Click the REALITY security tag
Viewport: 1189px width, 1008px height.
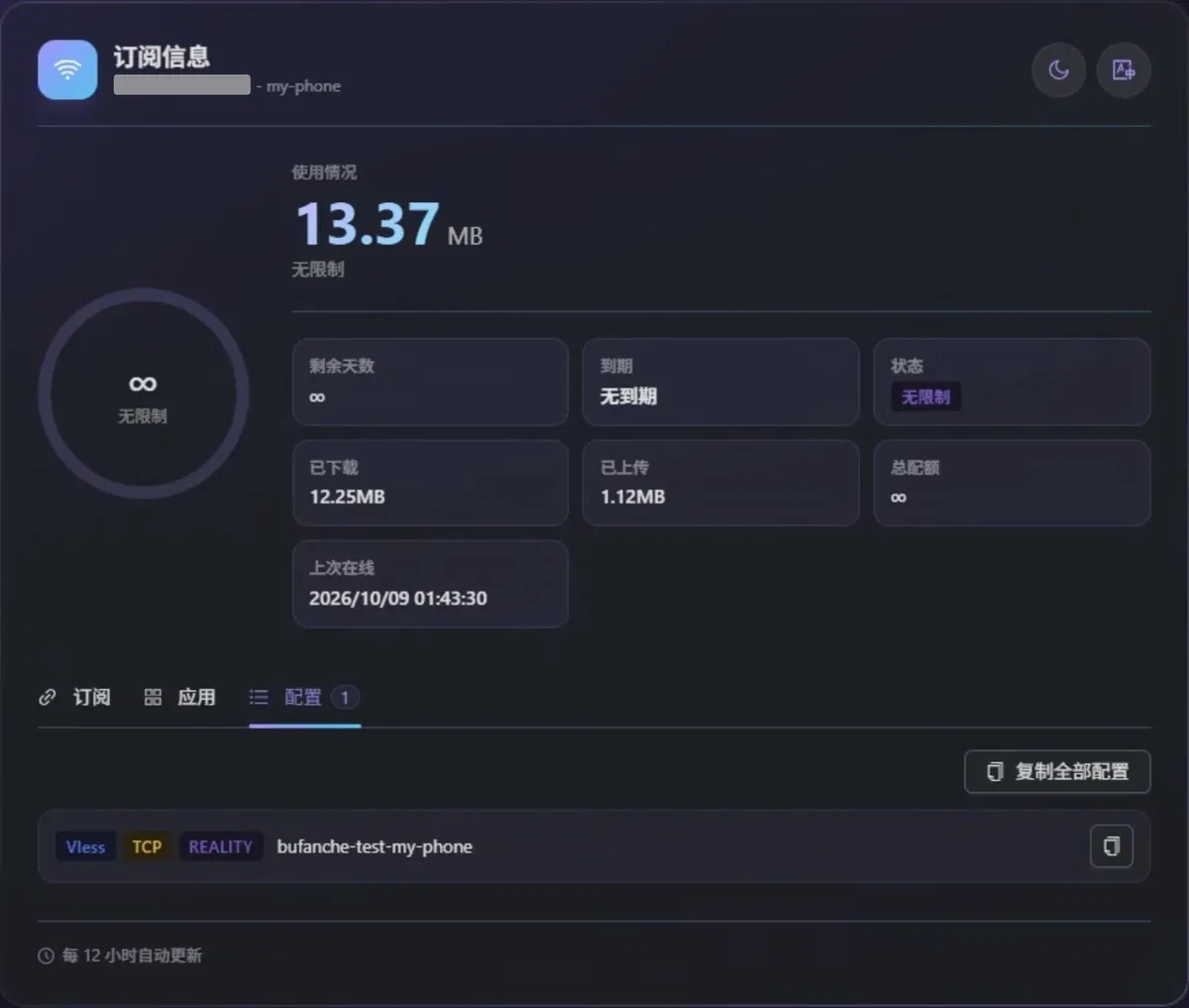(x=220, y=846)
